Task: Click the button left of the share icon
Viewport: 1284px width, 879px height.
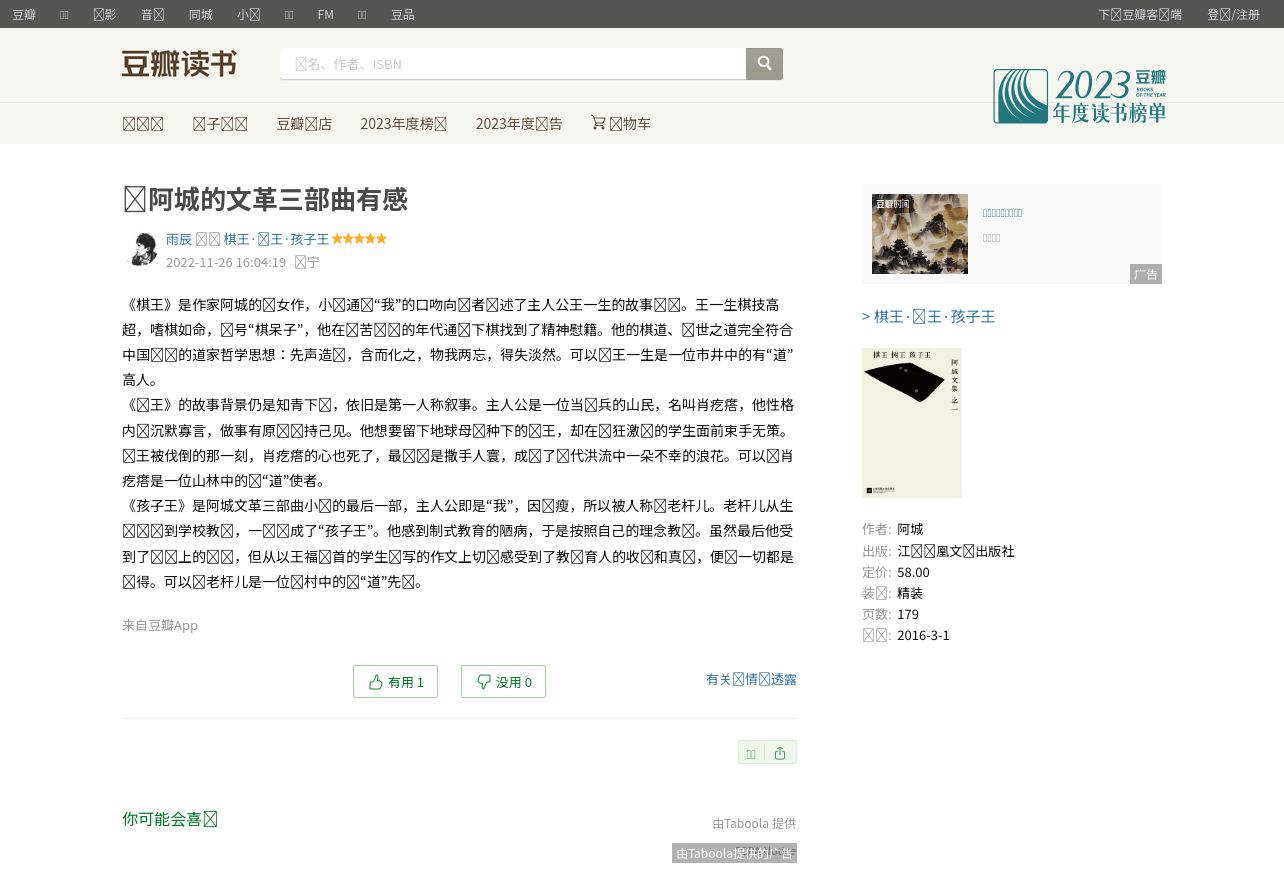Action: (x=752, y=753)
